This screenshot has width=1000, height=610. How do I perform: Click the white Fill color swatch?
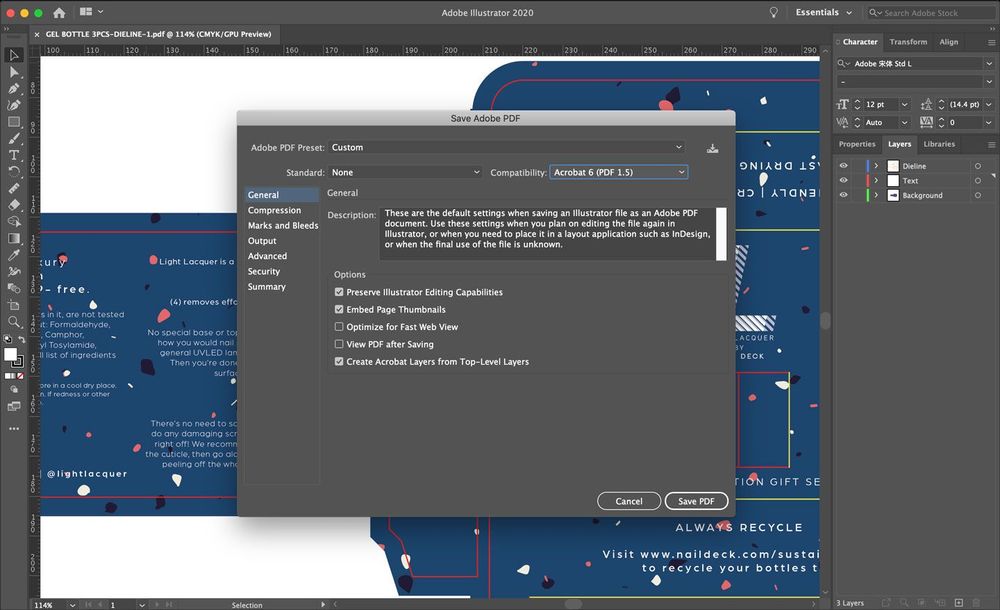10,355
